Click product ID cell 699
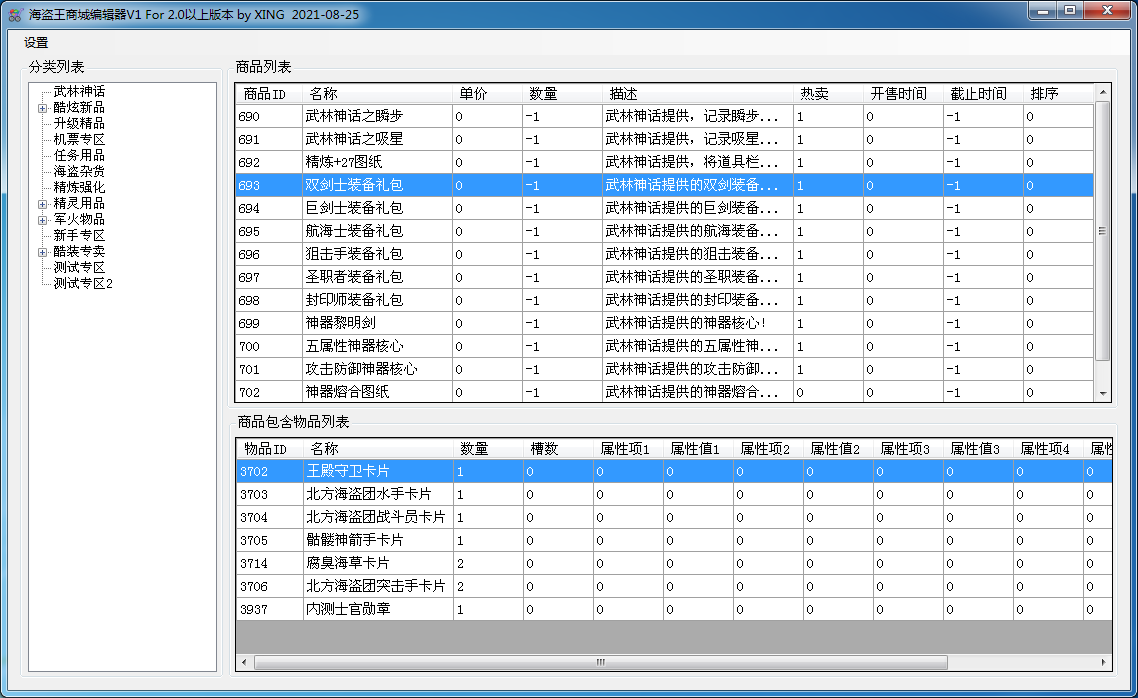The width and height of the screenshot is (1138, 698). [x=269, y=324]
